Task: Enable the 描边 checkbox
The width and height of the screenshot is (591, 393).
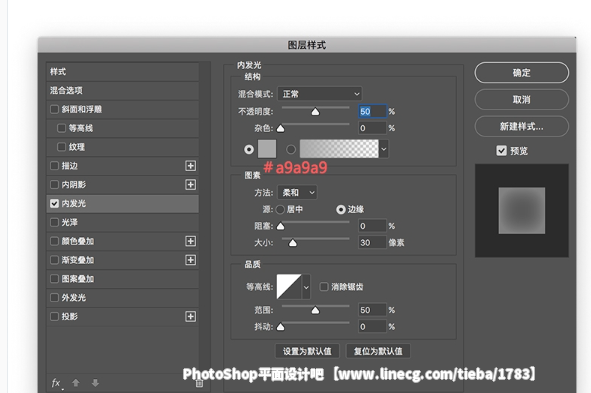Action: pos(54,166)
